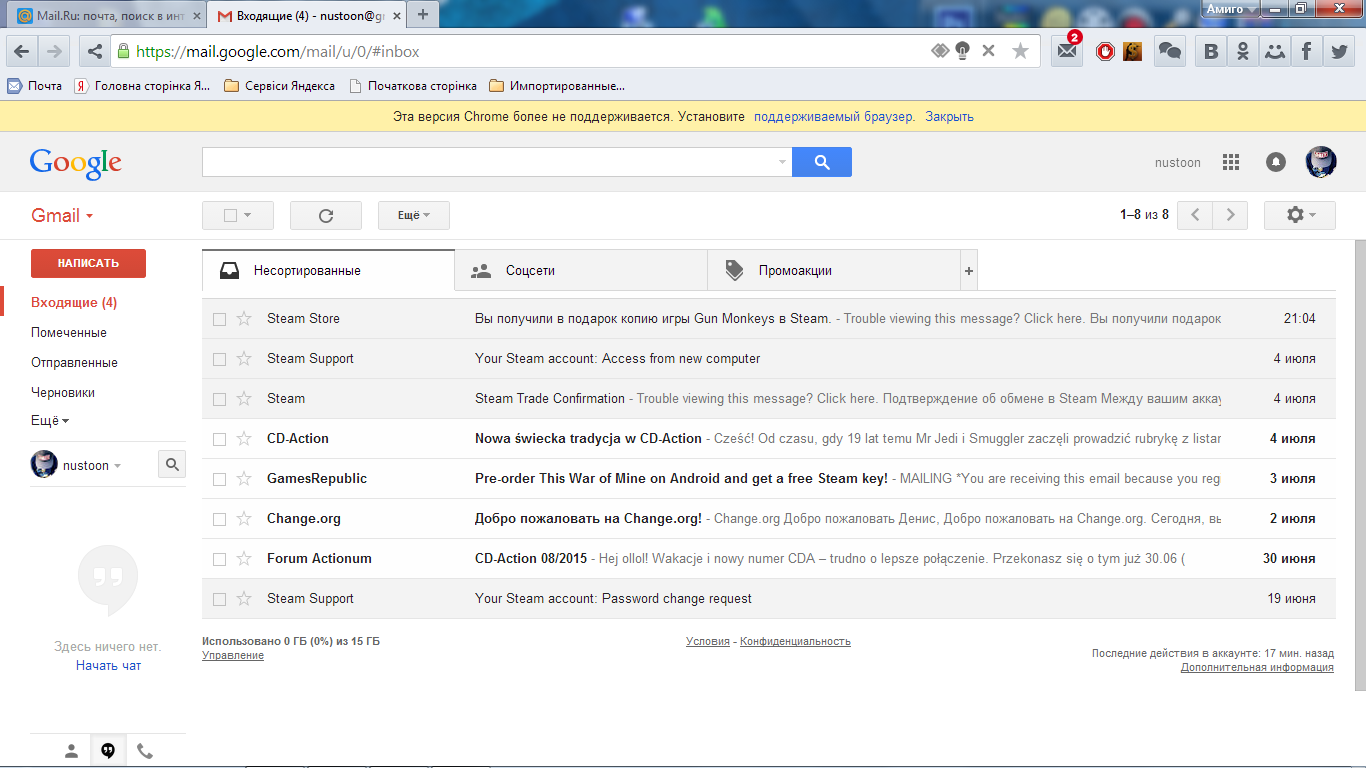Viewport: 1366px width, 768px height.
Task: Star the GamesRepublic message
Action: tap(244, 479)
